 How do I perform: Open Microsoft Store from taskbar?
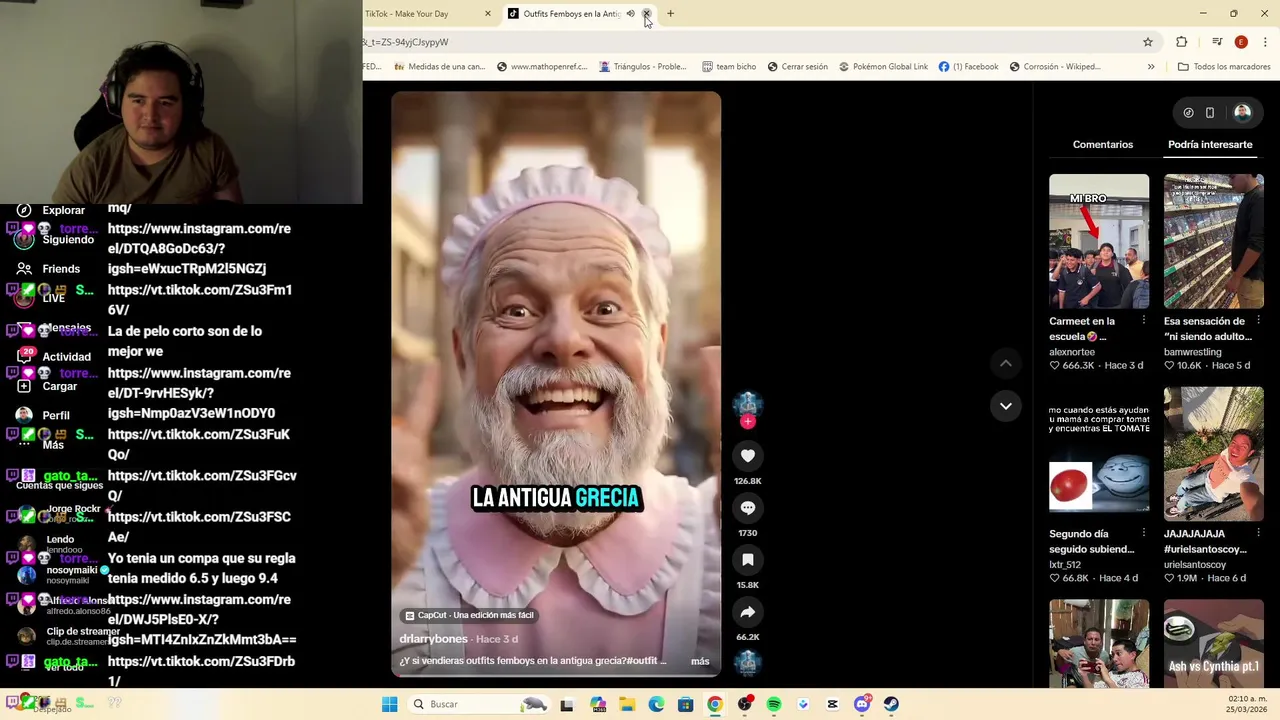pyautogui.click(x=685, y=704)
